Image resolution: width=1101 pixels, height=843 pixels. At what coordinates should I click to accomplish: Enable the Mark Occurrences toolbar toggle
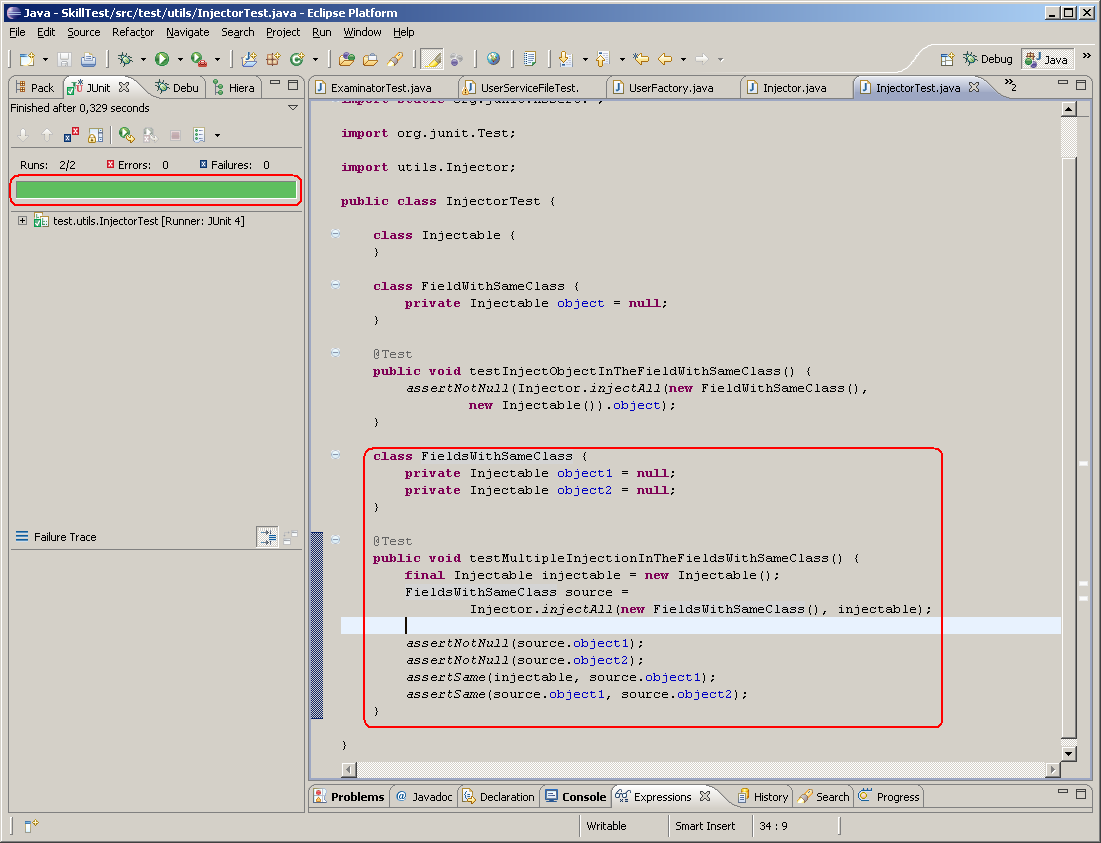(434, 58)
